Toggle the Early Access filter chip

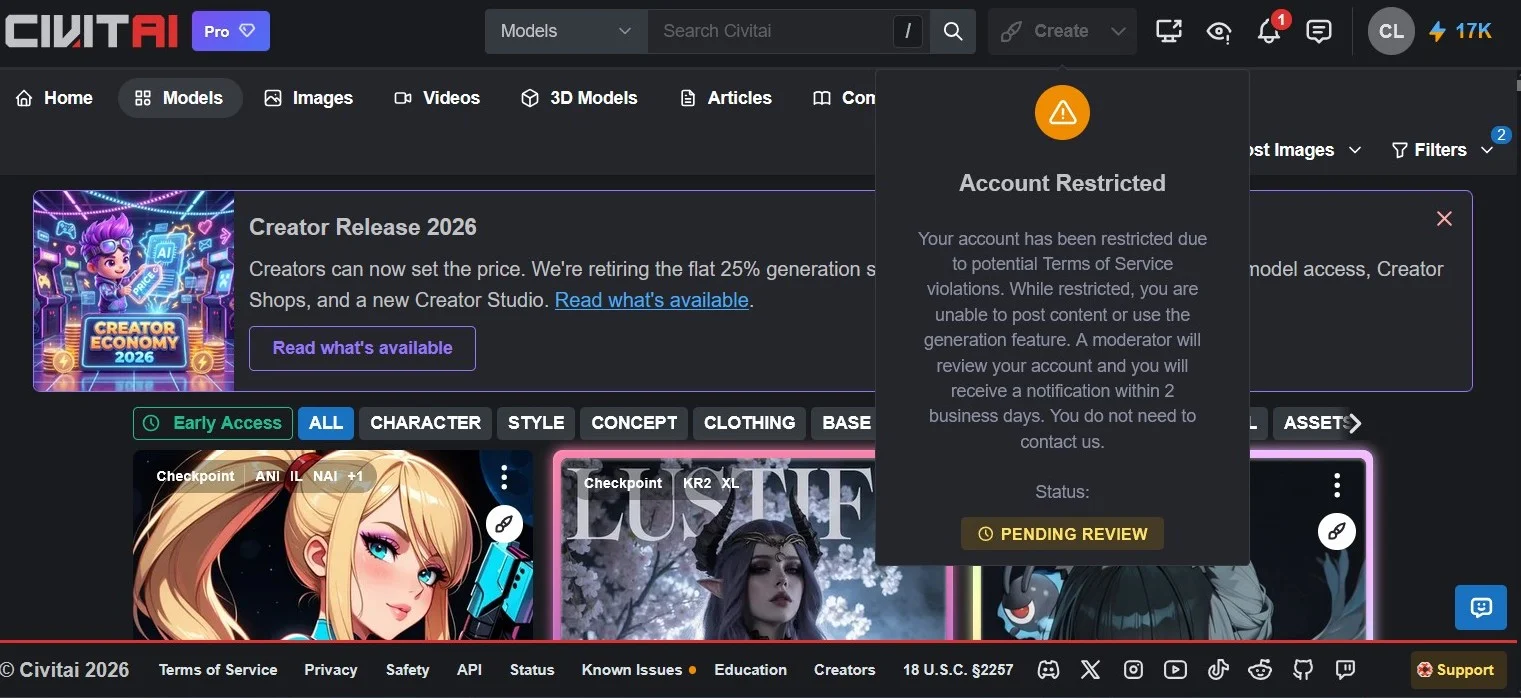[213, 423]
